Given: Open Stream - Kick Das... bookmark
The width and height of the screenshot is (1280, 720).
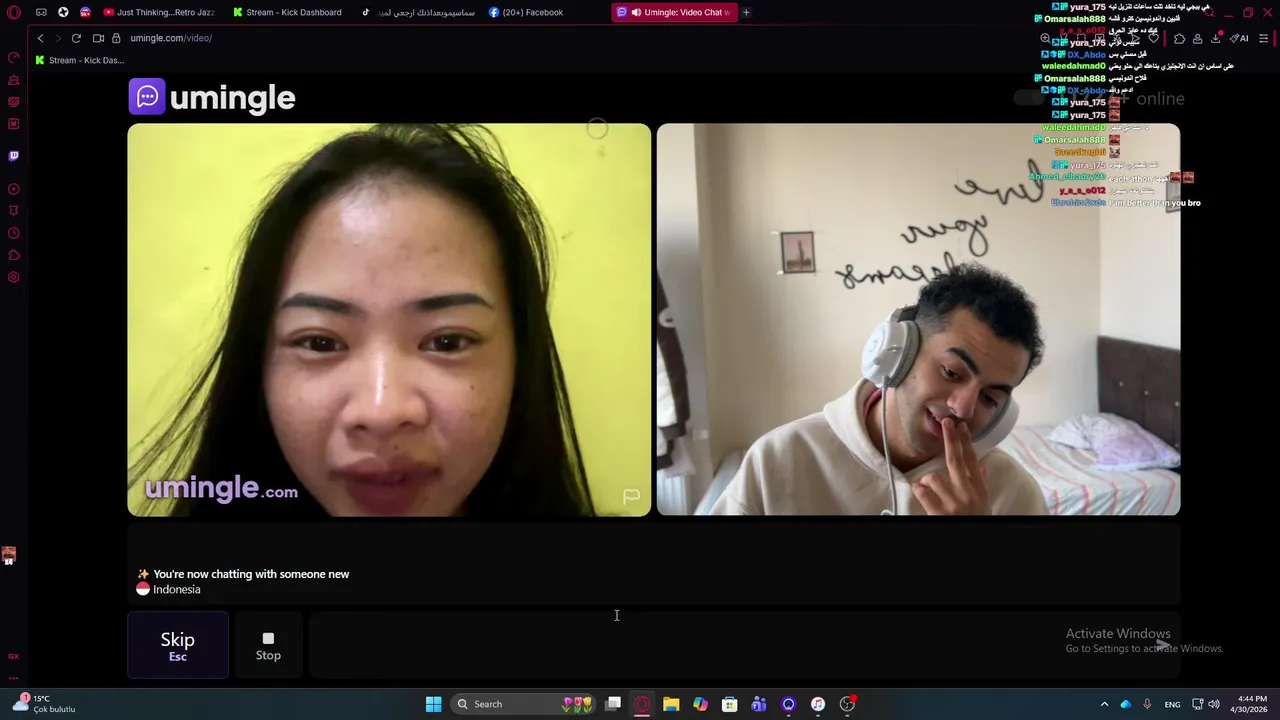Looking at the screenshot, I should pyautogui.click(x=79, y=60).
